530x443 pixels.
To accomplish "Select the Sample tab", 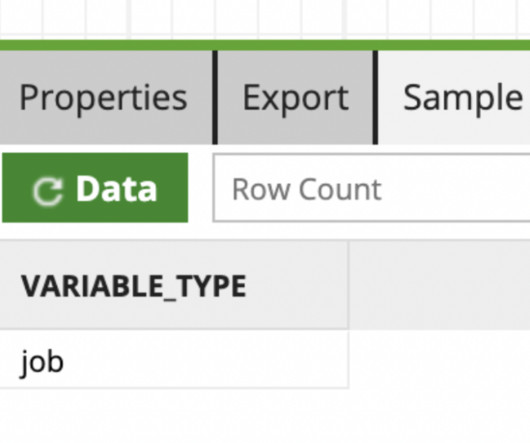I will tap(454, 97).
